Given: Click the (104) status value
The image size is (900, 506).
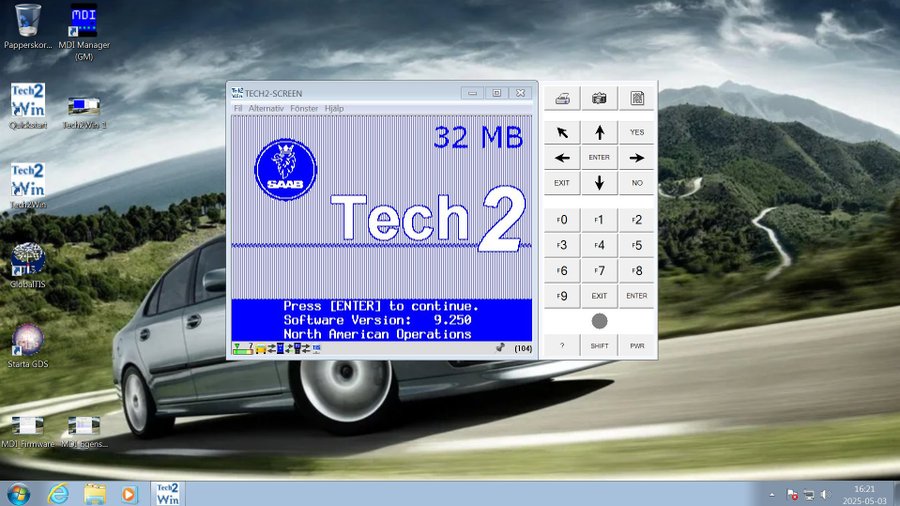Looking at the screenshot, I should (x=523, y=348).
